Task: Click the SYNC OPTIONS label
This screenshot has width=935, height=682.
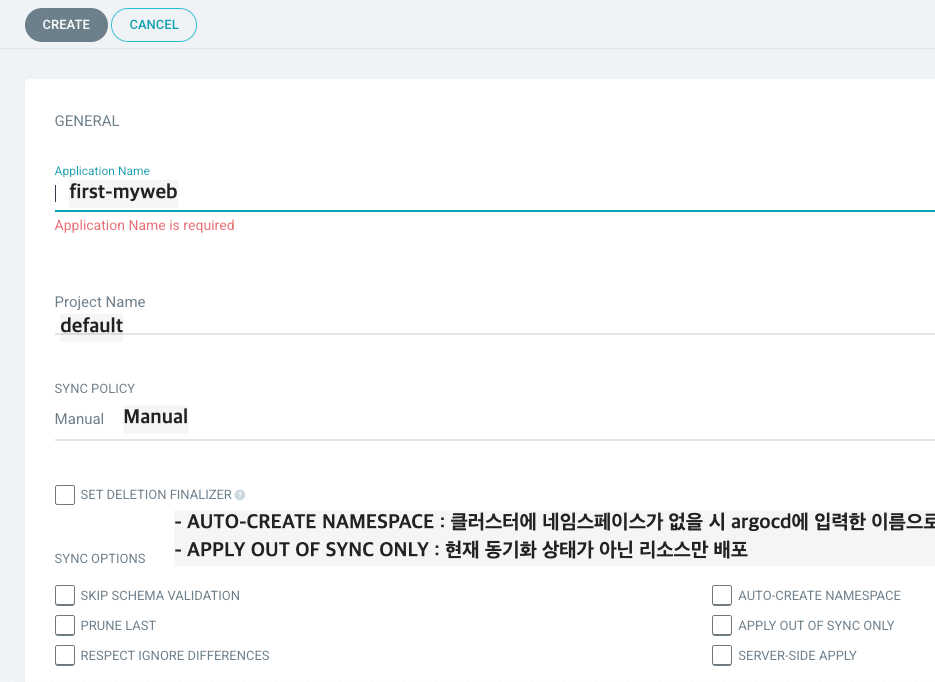Action: [x=100, y=559]
